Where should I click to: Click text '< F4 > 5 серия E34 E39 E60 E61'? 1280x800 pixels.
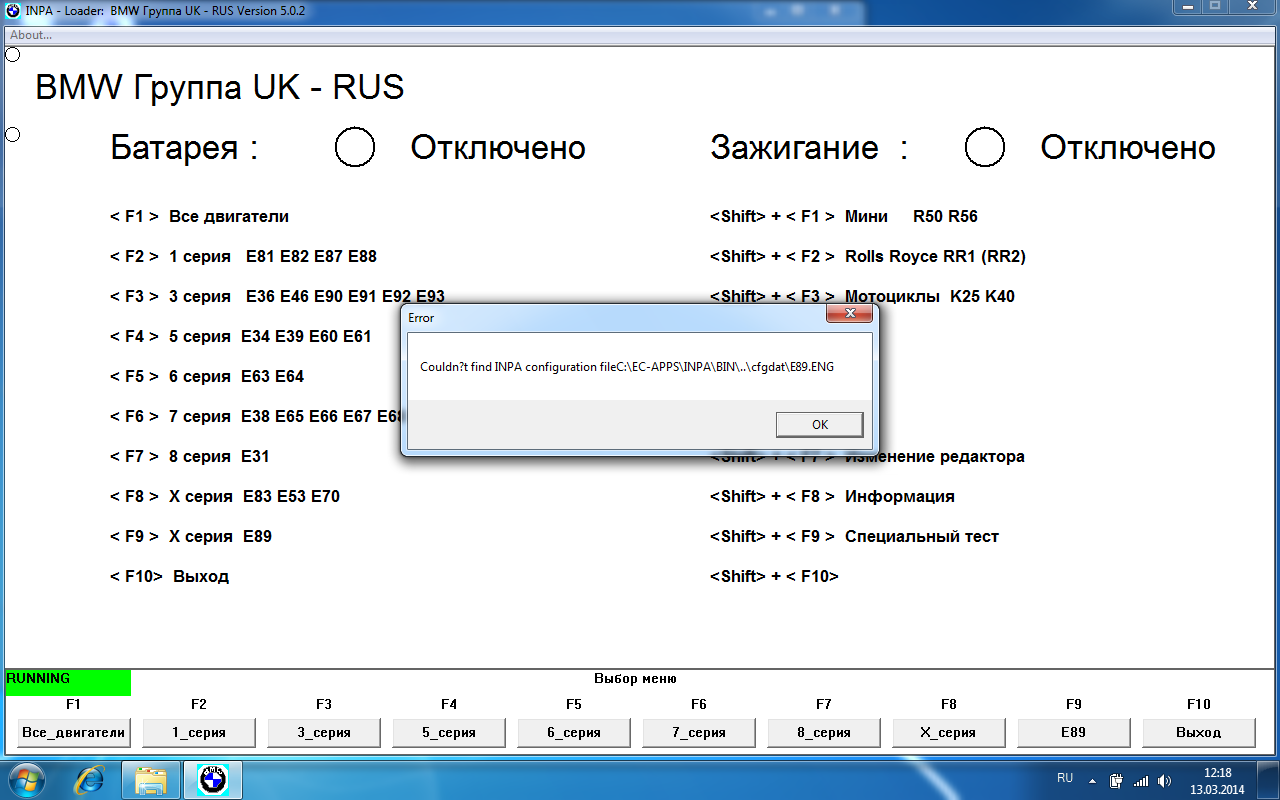(240, 336)
